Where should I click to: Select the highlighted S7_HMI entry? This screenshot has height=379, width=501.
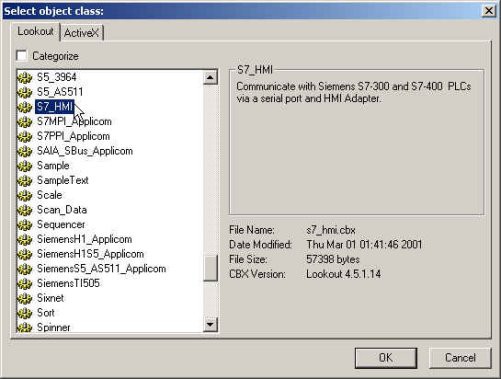55,107
